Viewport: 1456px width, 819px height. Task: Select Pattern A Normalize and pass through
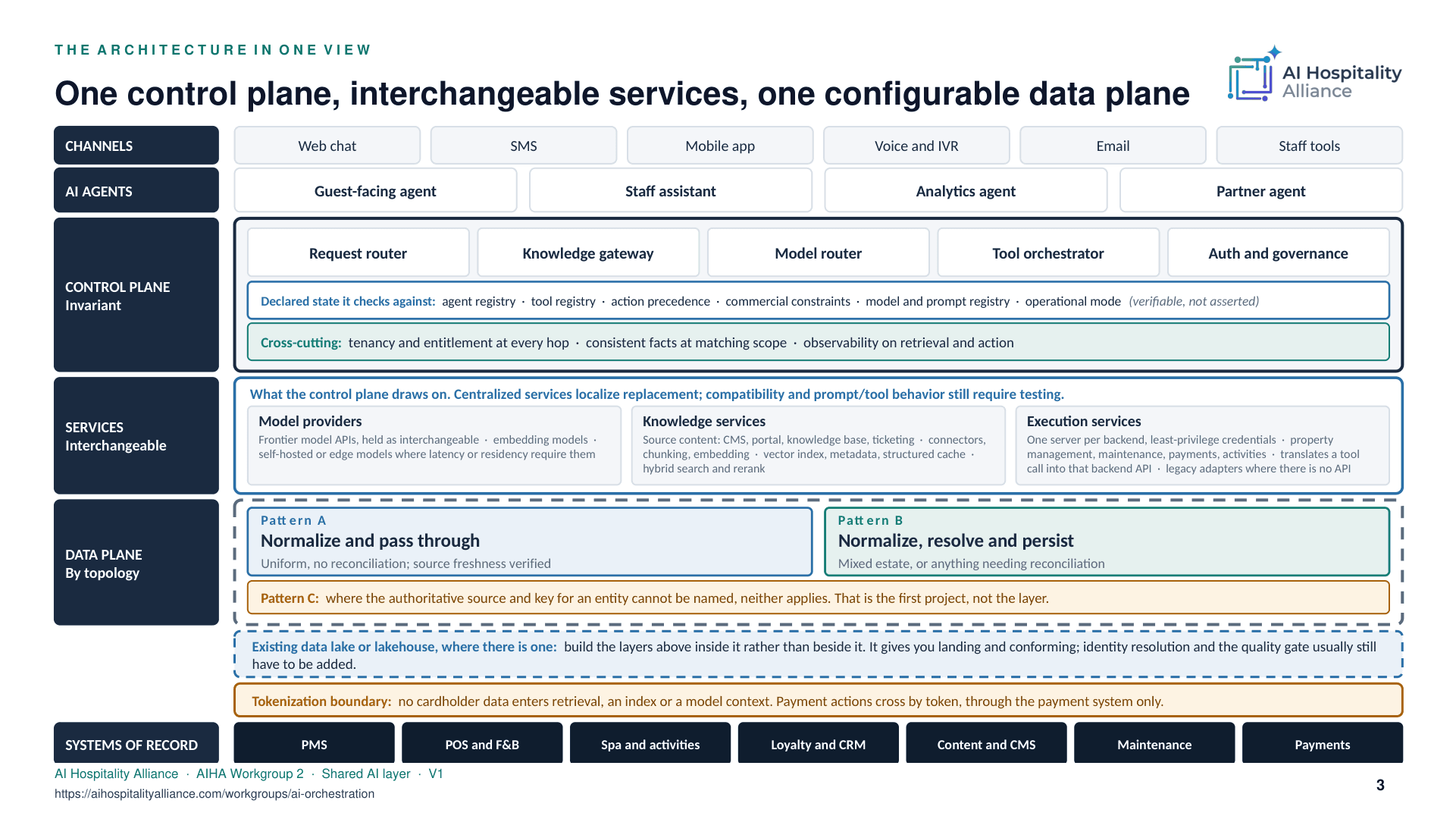pos(530,541)
